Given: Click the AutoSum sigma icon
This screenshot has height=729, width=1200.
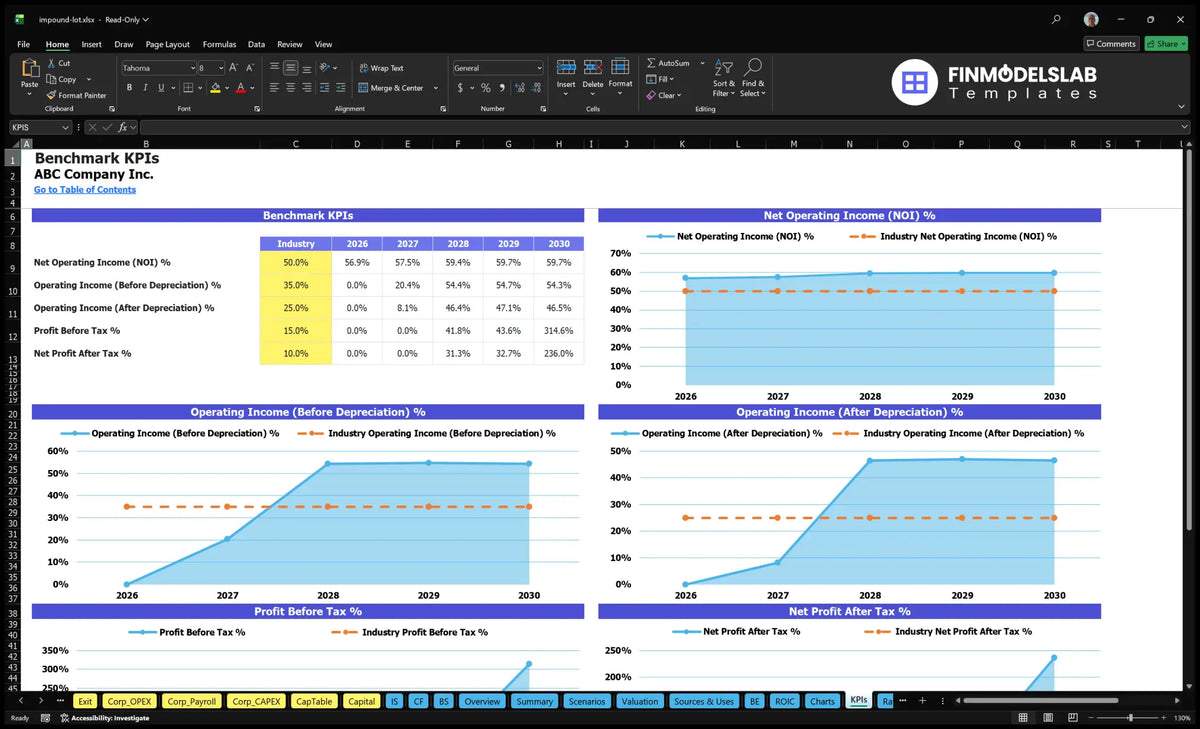Looking at the screenshot, I should 651,63.
